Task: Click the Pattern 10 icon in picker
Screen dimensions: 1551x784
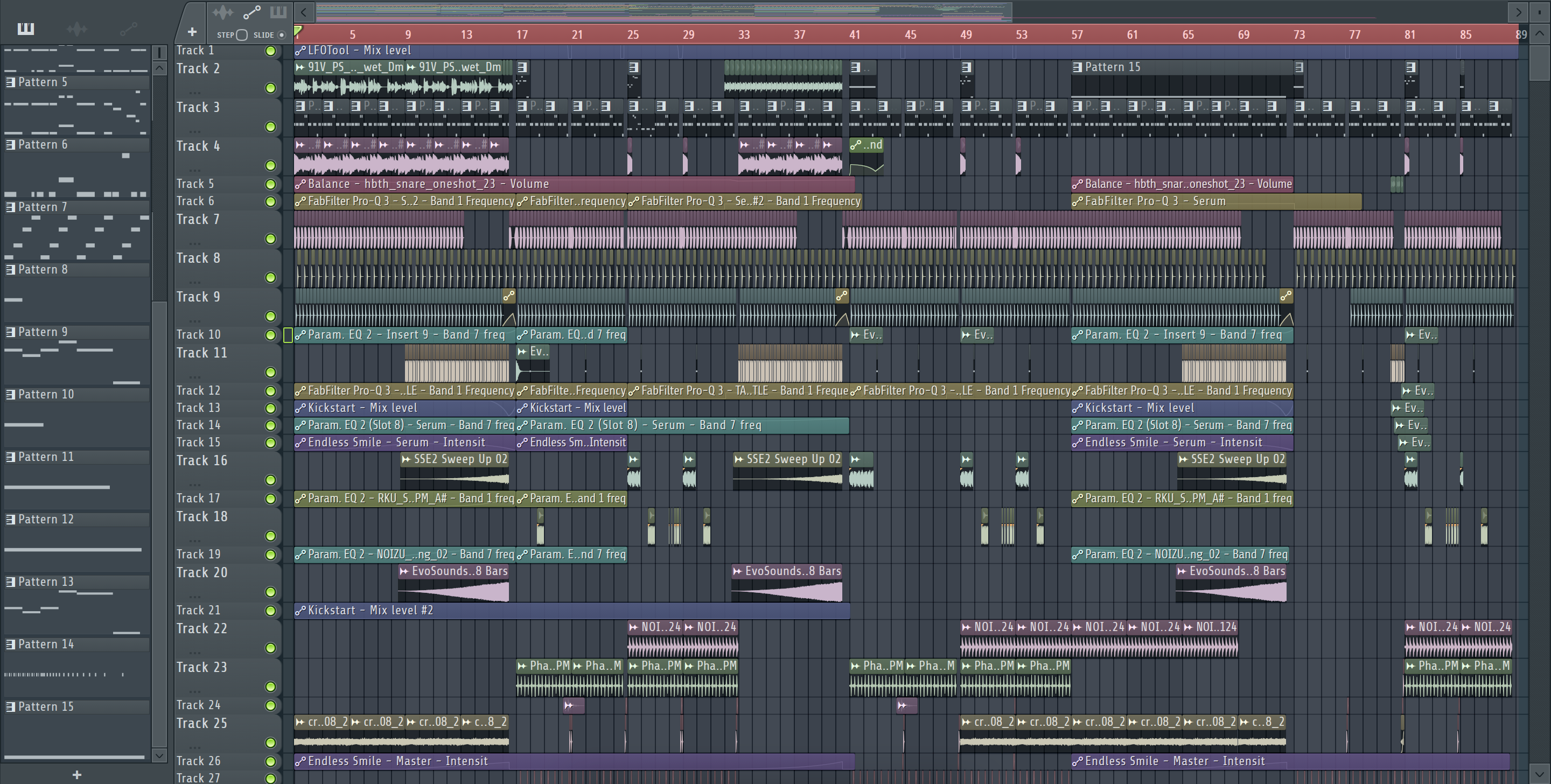Action: (x=10, y=394)
